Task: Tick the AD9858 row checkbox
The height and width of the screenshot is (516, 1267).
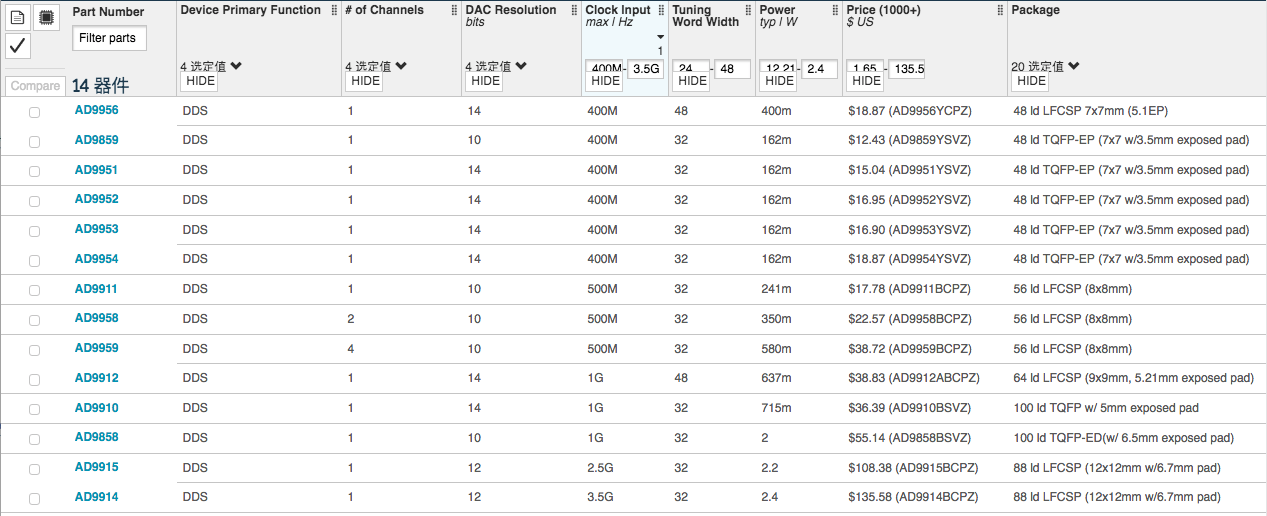Action: click(x=35, y=439)
